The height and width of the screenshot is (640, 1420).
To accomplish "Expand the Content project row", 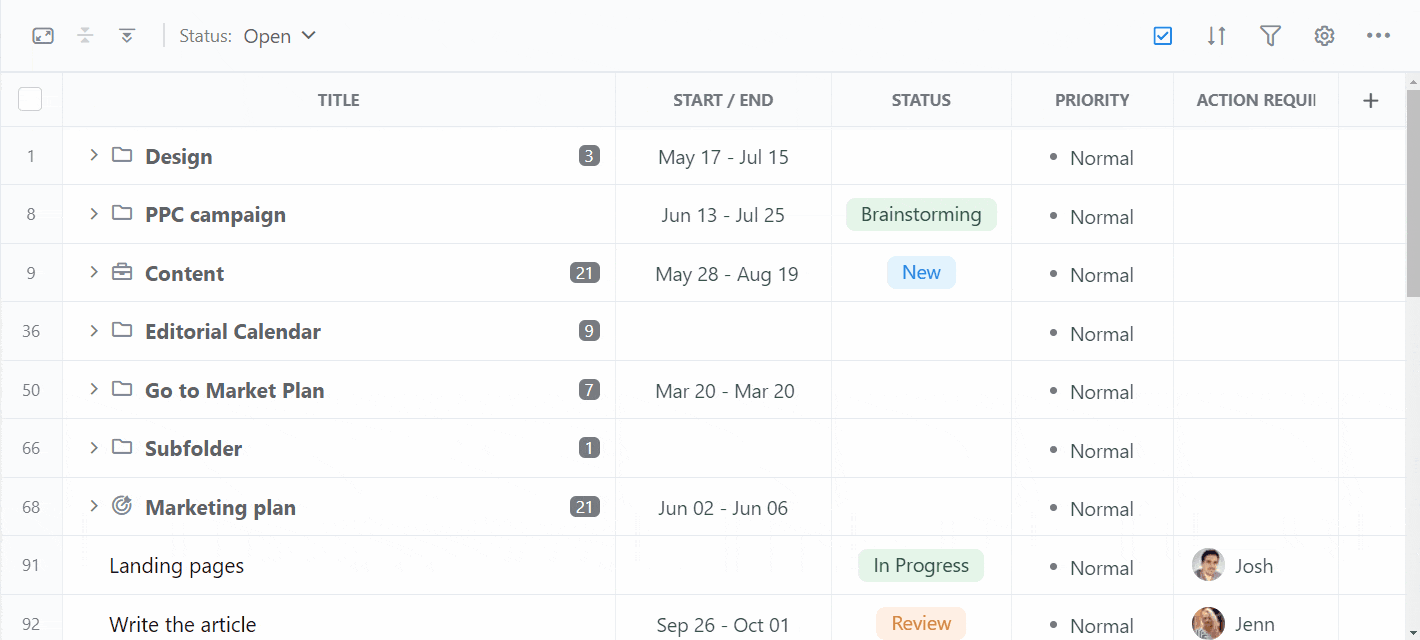I will click(x=93, y=272).
